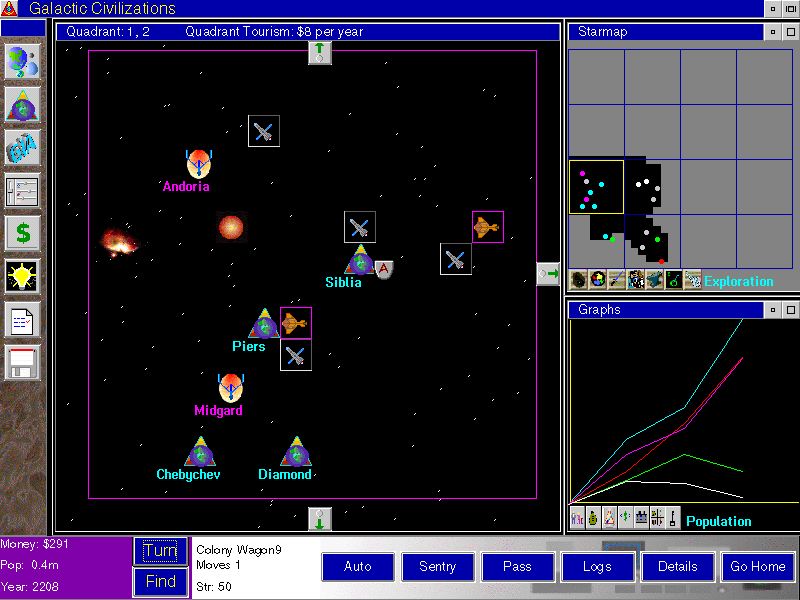Select the people starmap filter icon
The image size is (800, 600).
(x=636, y=280)
